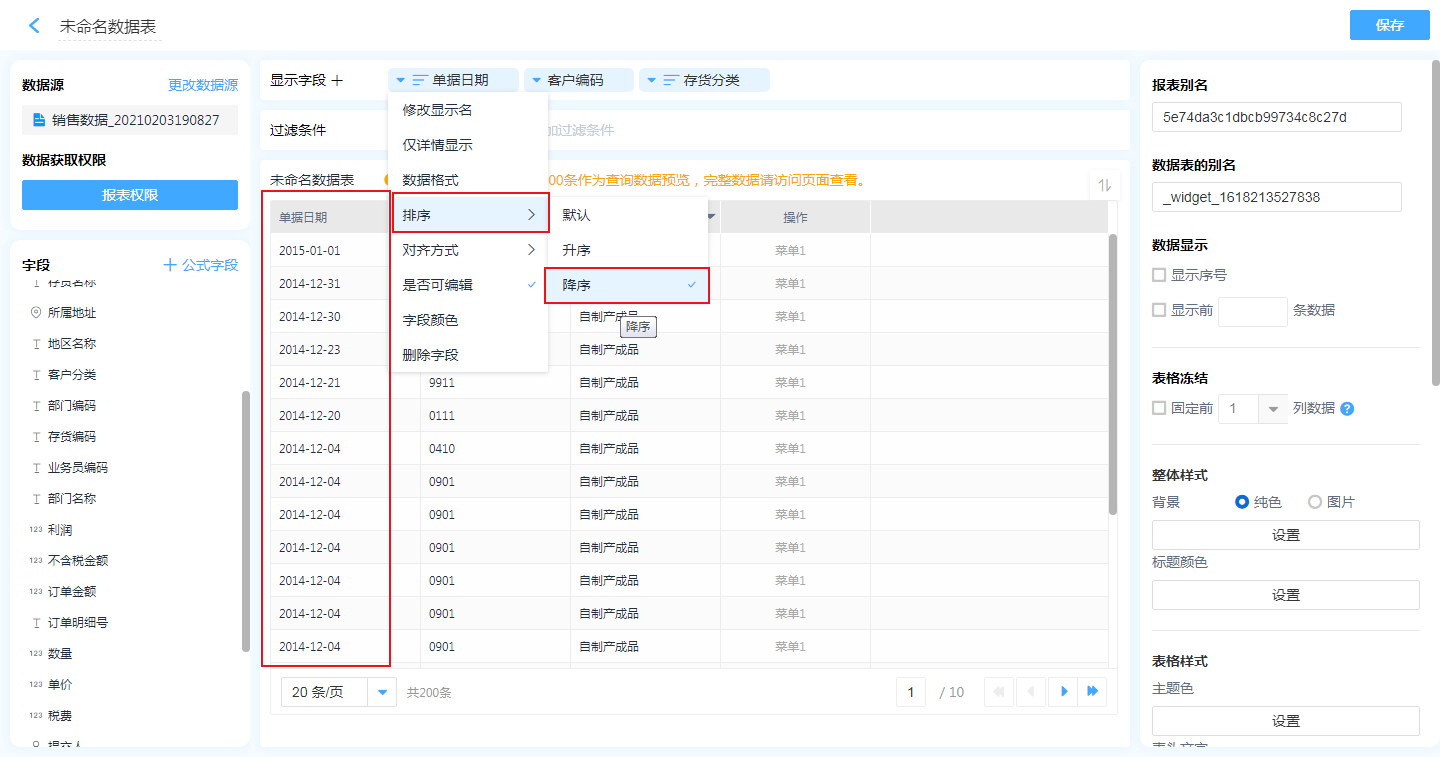The height and width of the screenshot is (757, 1440).
Task: Select 删除字段 from the field menu
Action: [x=430, y=355]
